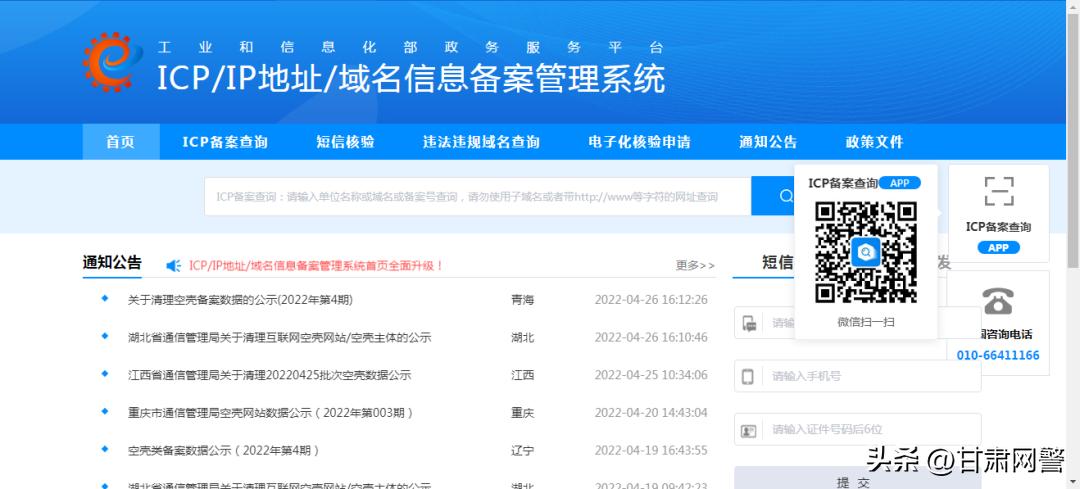This screenshot has height=489, width=1080.
Task: Click the ID card field icon
Action: click(x=748, y=430)
